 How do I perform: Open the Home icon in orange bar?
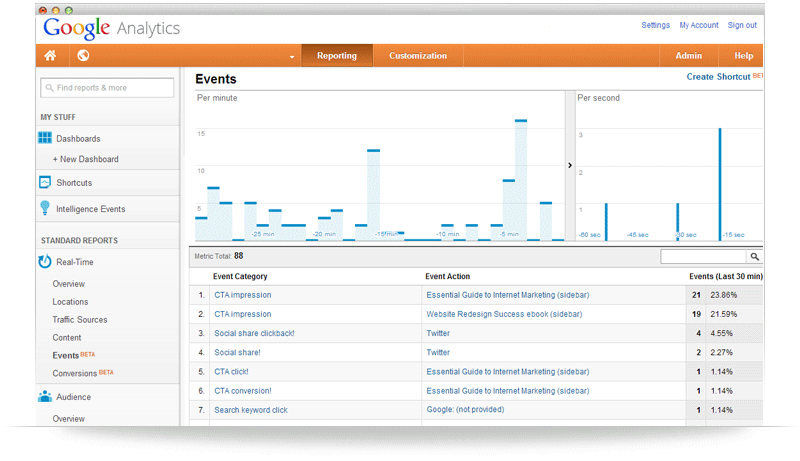click(50, 55)
